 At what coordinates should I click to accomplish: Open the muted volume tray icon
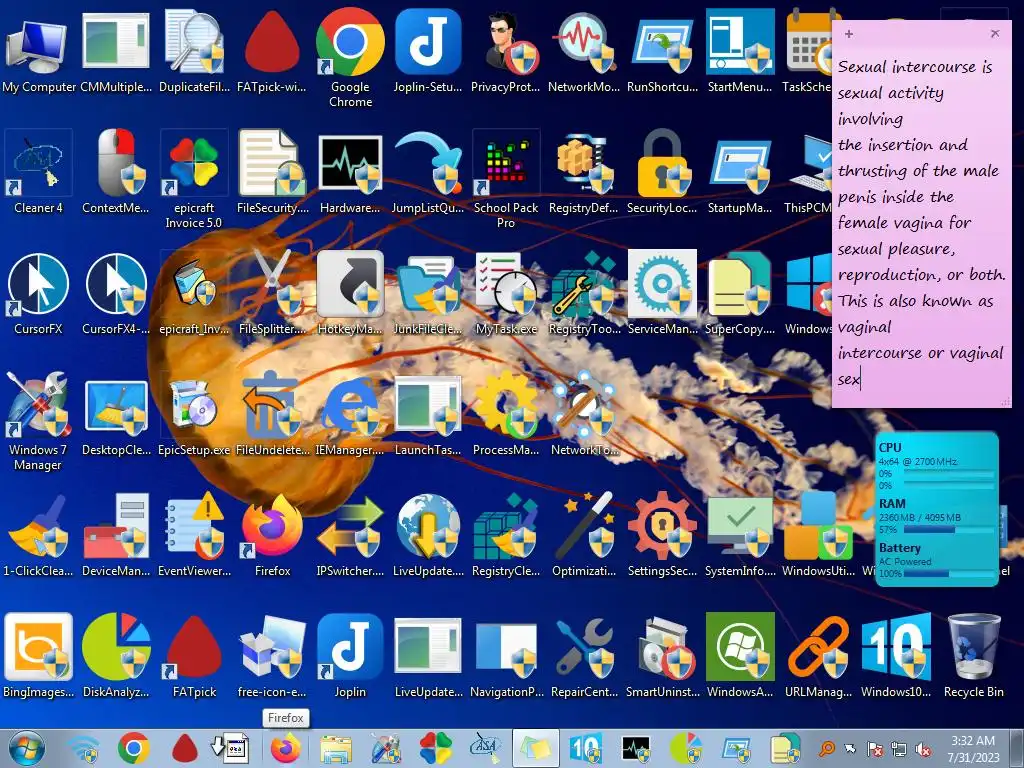[x=923, y=748]
